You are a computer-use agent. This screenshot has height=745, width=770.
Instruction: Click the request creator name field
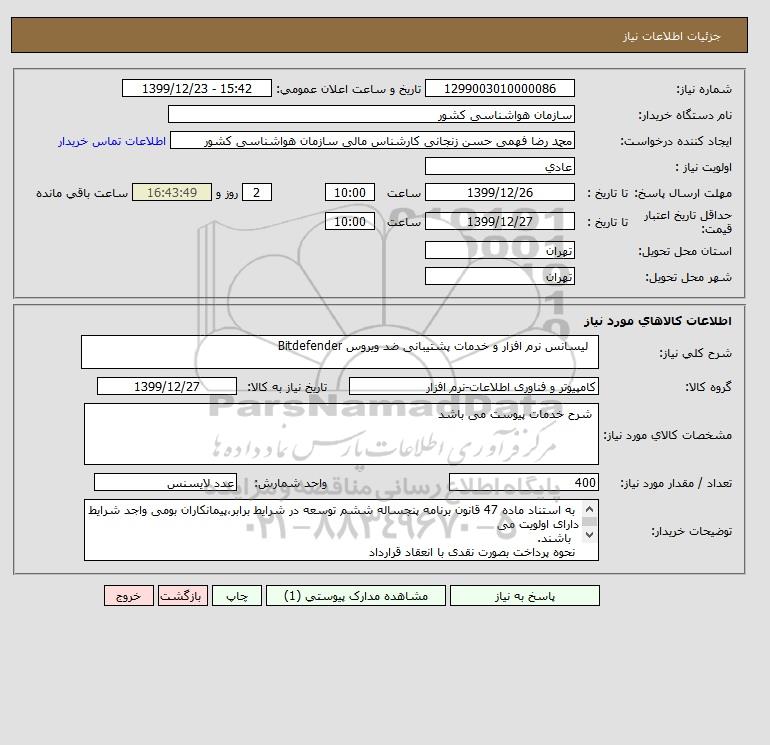pos(372,140)
